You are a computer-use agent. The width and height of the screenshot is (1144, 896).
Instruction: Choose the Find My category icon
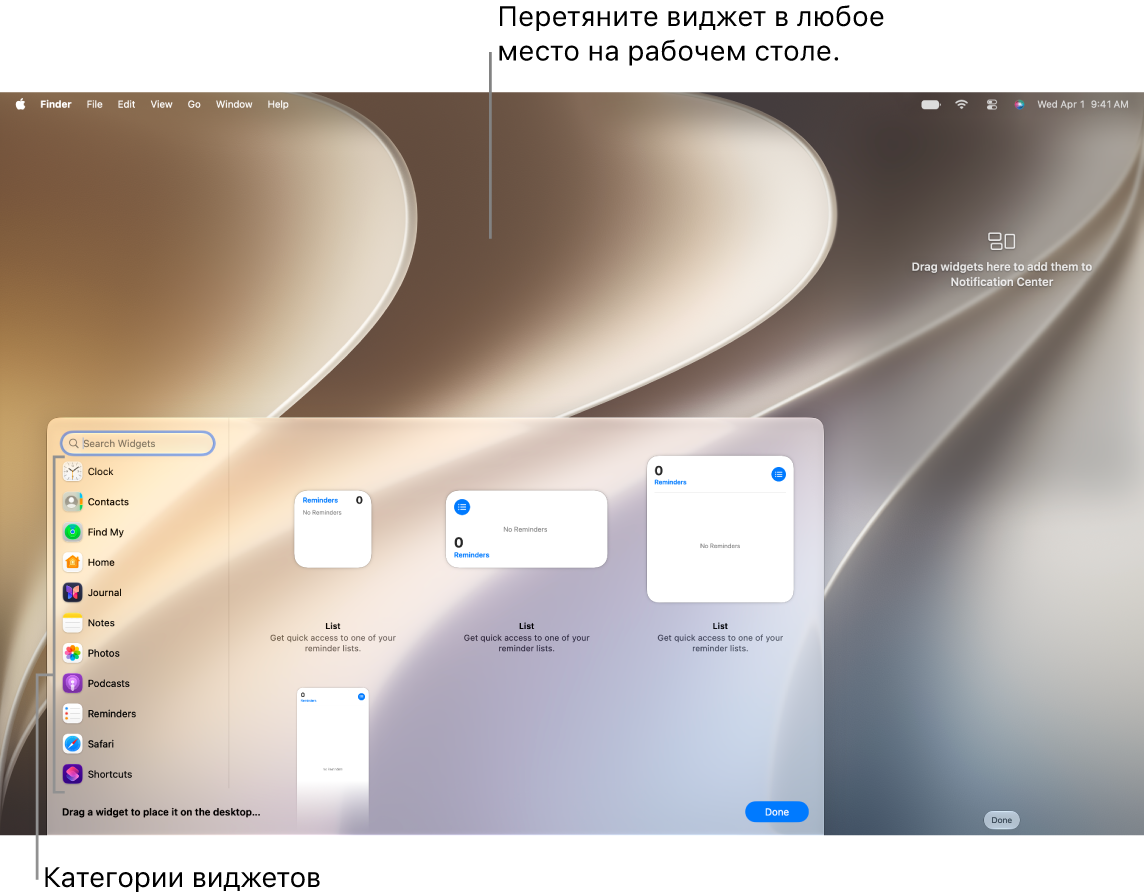[x=72, y=532]
